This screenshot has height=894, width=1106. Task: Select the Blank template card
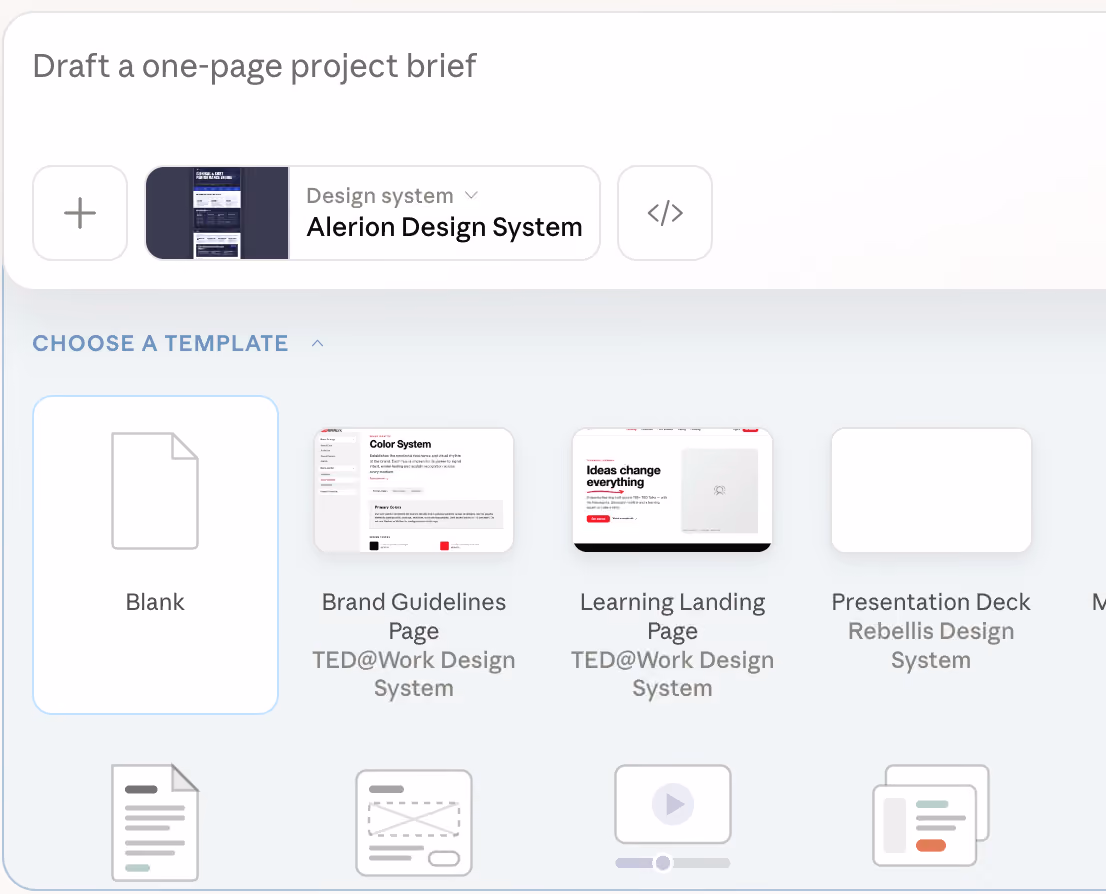[x=155, y=555]
